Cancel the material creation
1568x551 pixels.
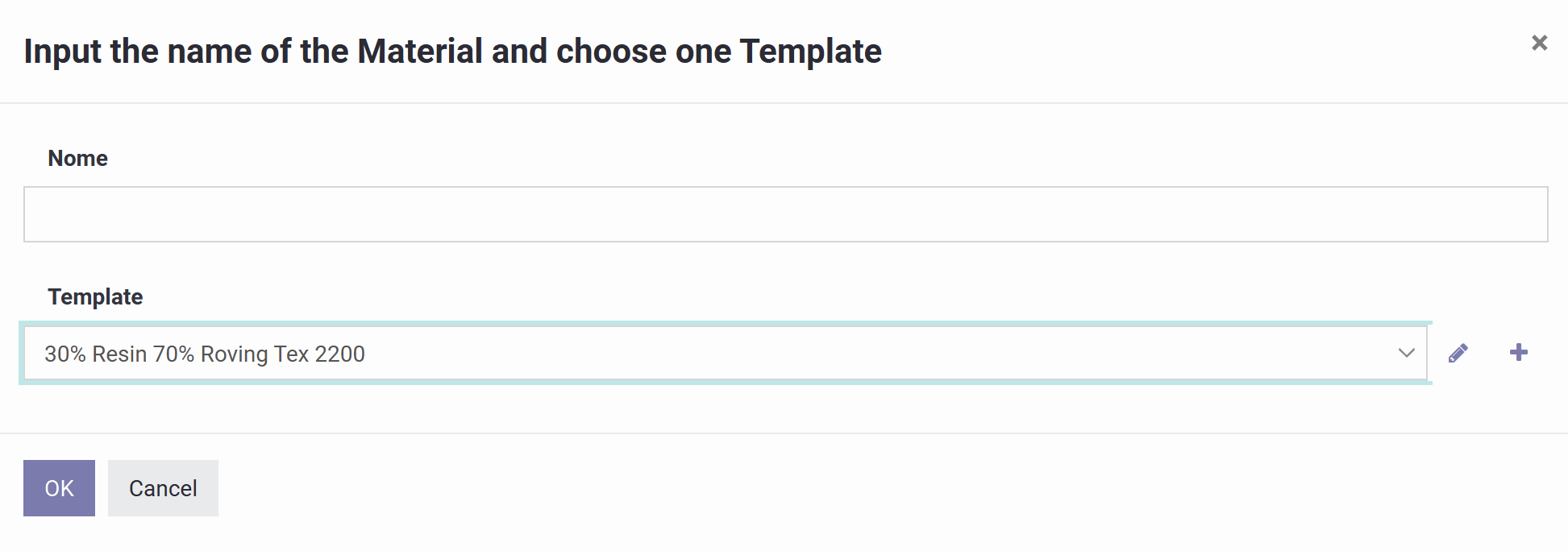click(x=163, y=488)
